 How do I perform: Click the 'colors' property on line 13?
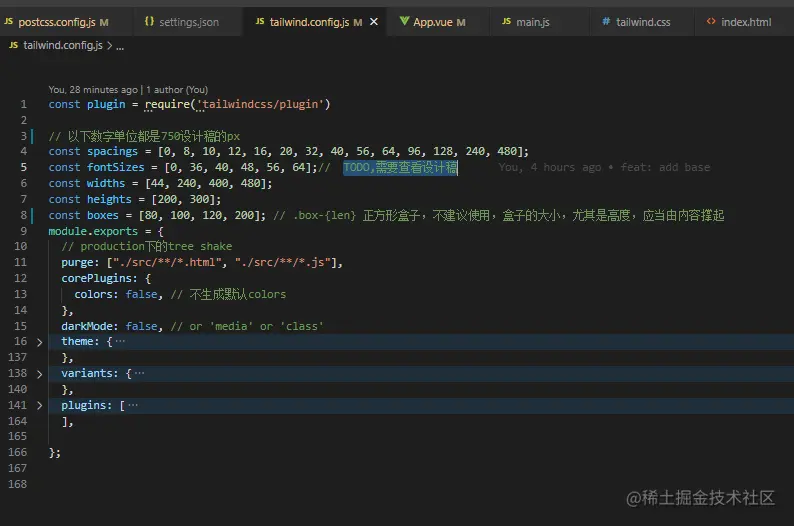93,295
